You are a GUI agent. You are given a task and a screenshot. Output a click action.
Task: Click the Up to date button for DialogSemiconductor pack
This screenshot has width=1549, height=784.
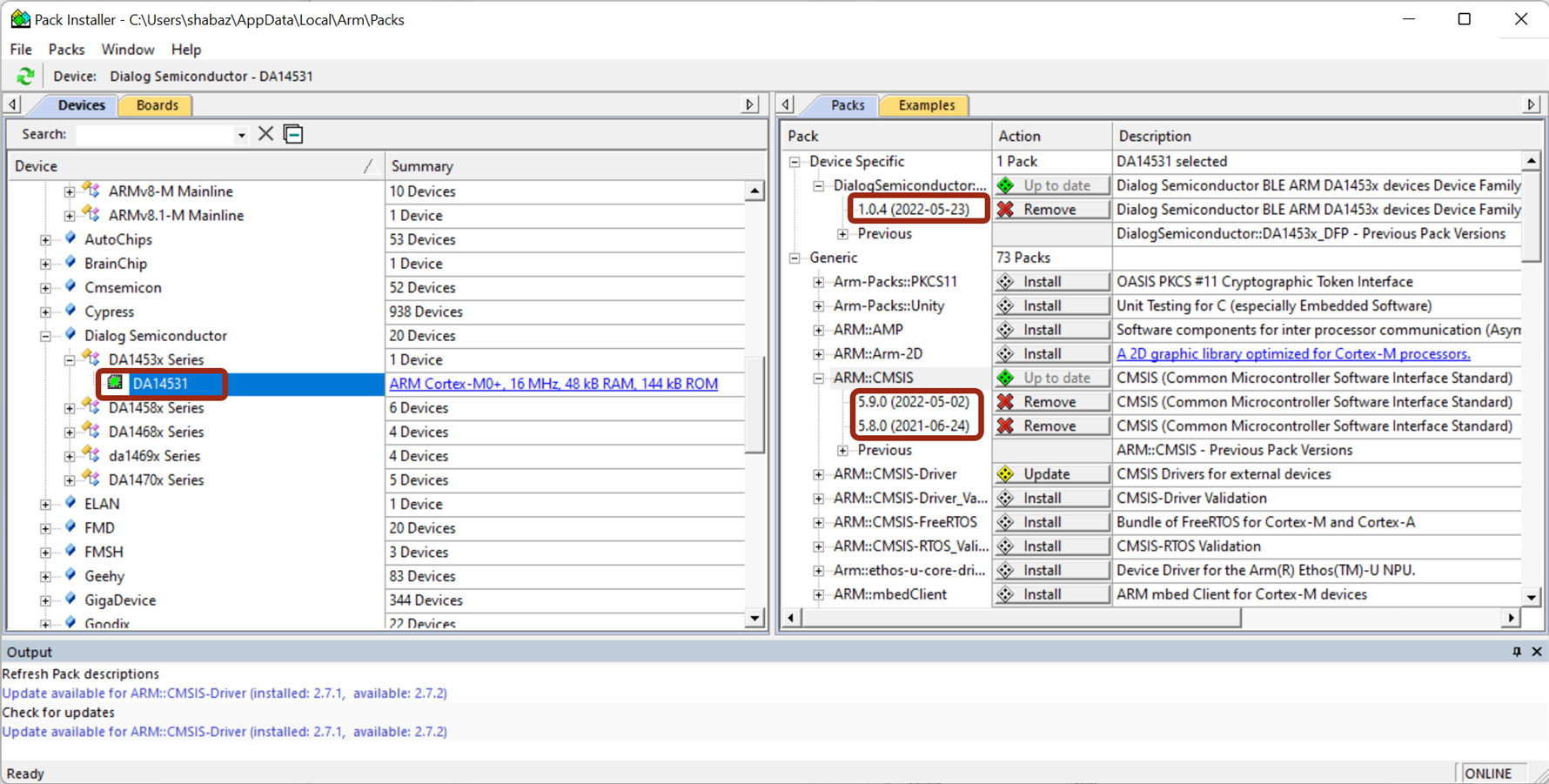[1051, 185]
